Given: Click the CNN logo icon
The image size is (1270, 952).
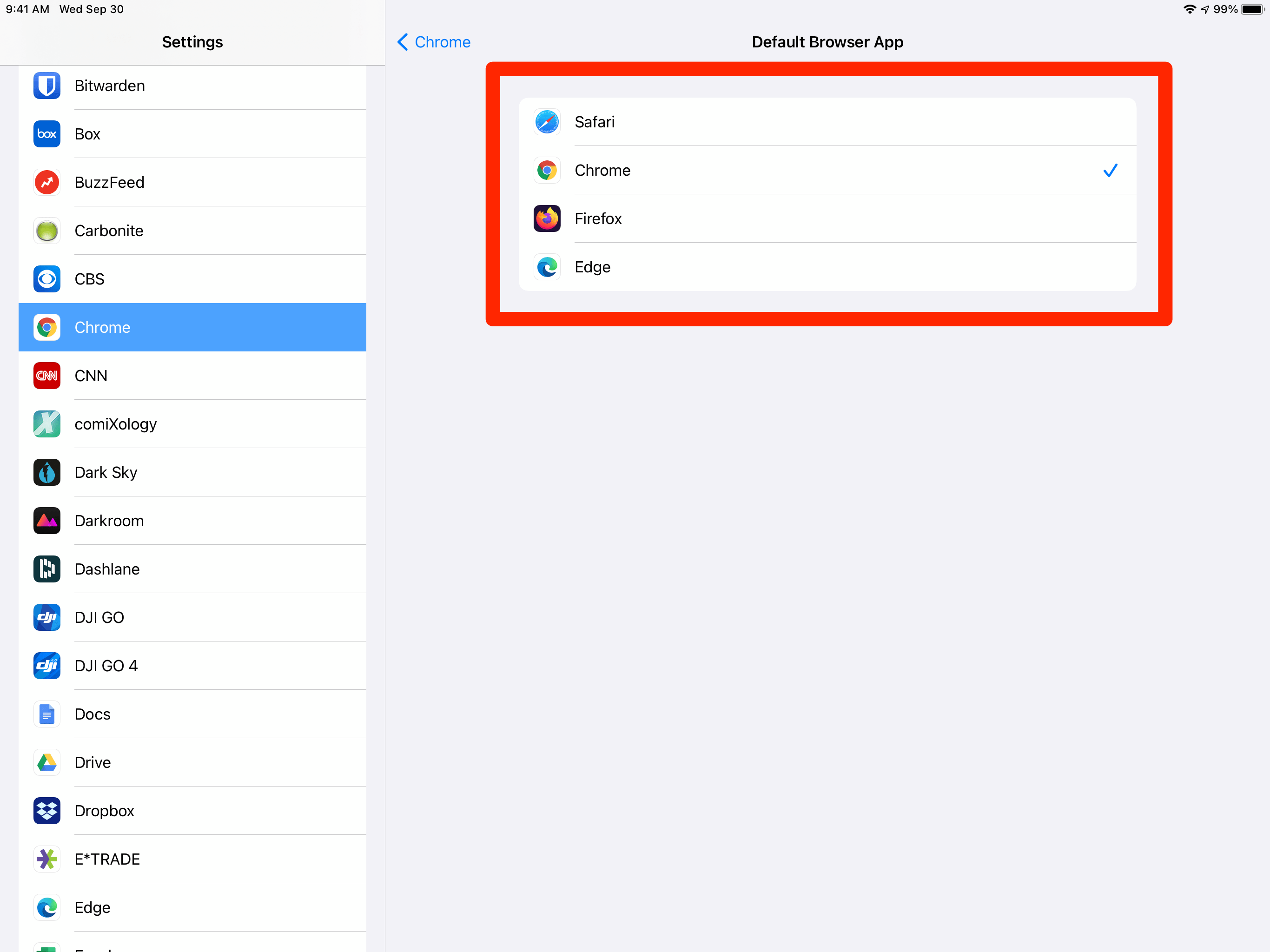Looking at the screenshot, I should coord(46,376).
